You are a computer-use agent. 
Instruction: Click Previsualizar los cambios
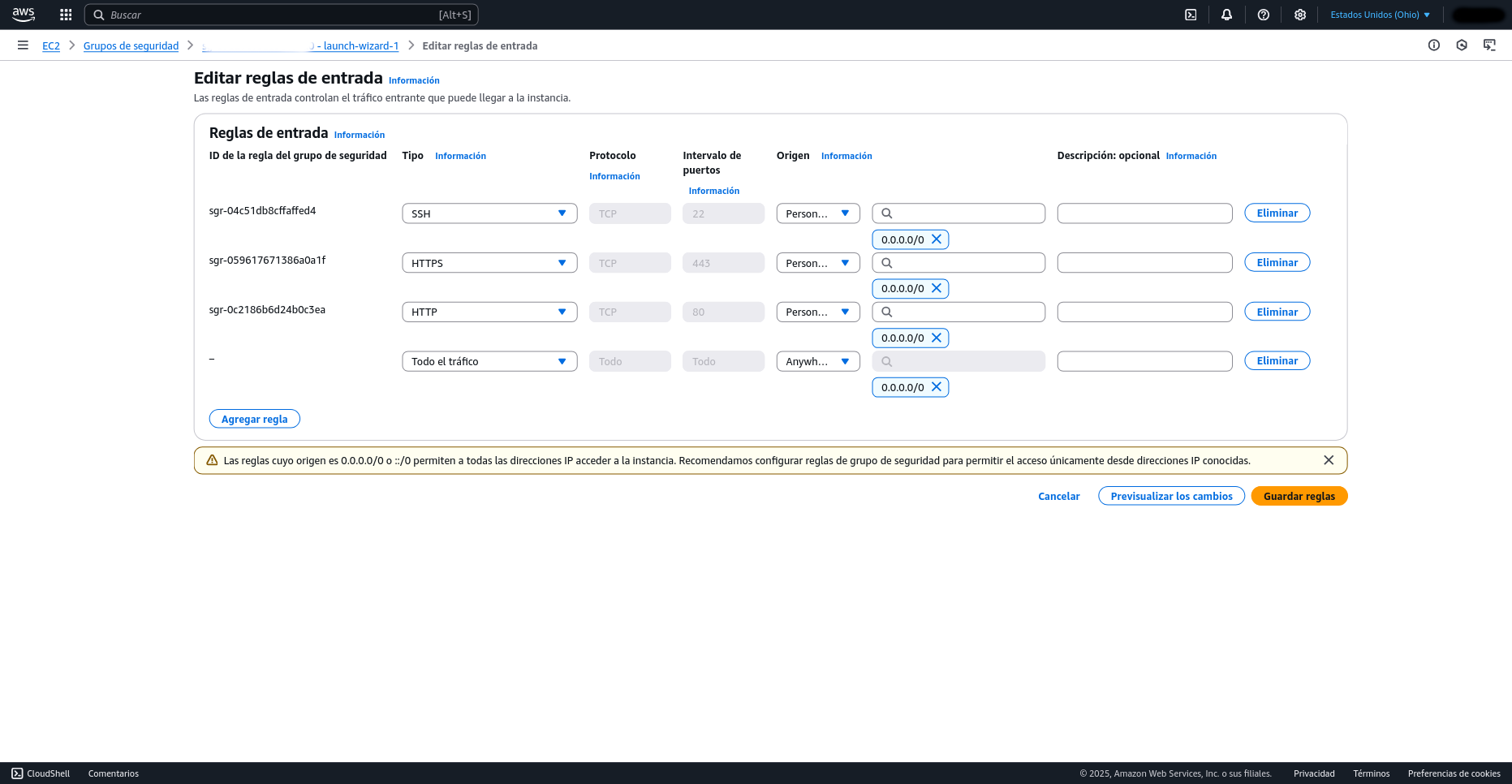click(x=1171, y=496)
